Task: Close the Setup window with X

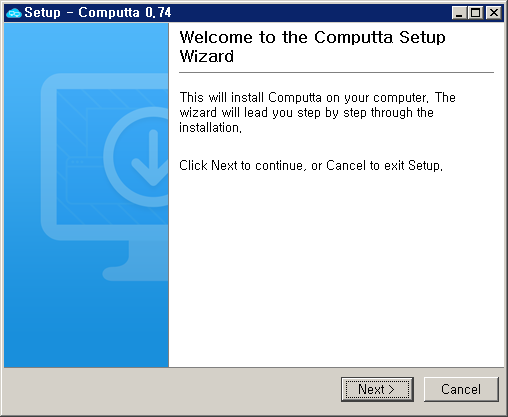Action: point(493,13)
